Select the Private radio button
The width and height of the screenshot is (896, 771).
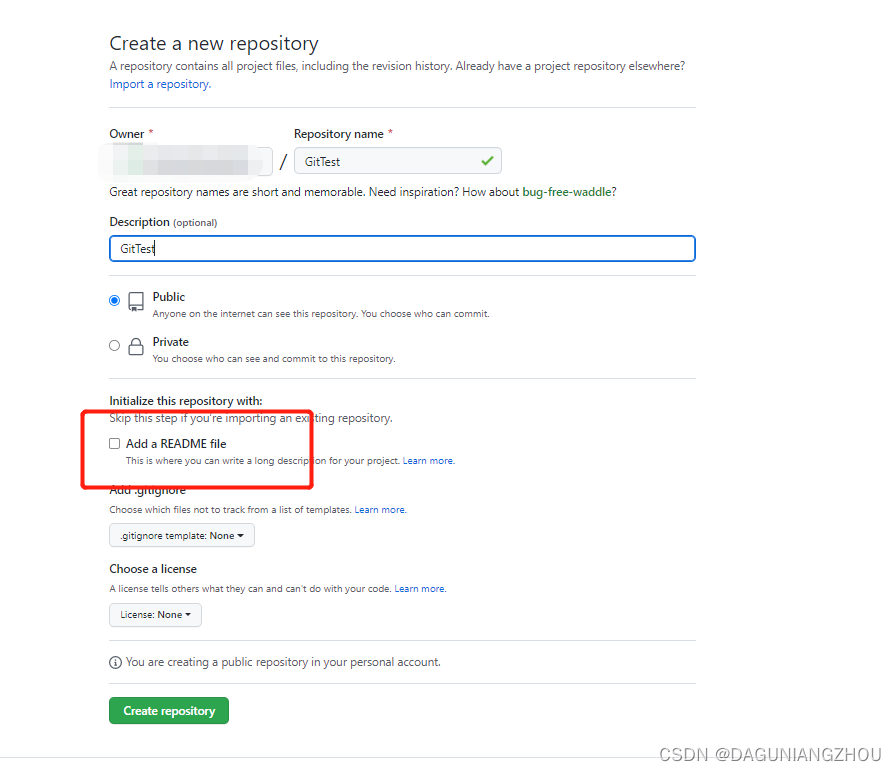point(115,346)
